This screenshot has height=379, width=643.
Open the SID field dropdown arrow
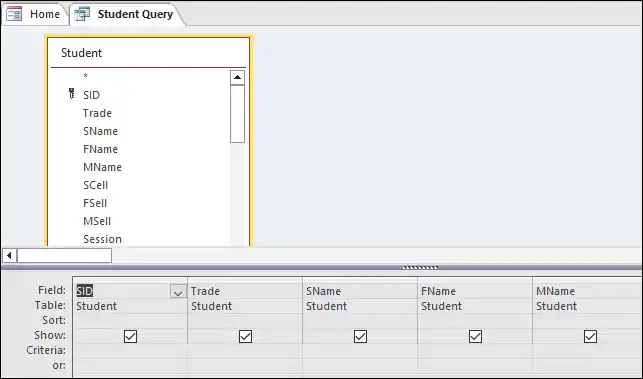pos(178,292)
